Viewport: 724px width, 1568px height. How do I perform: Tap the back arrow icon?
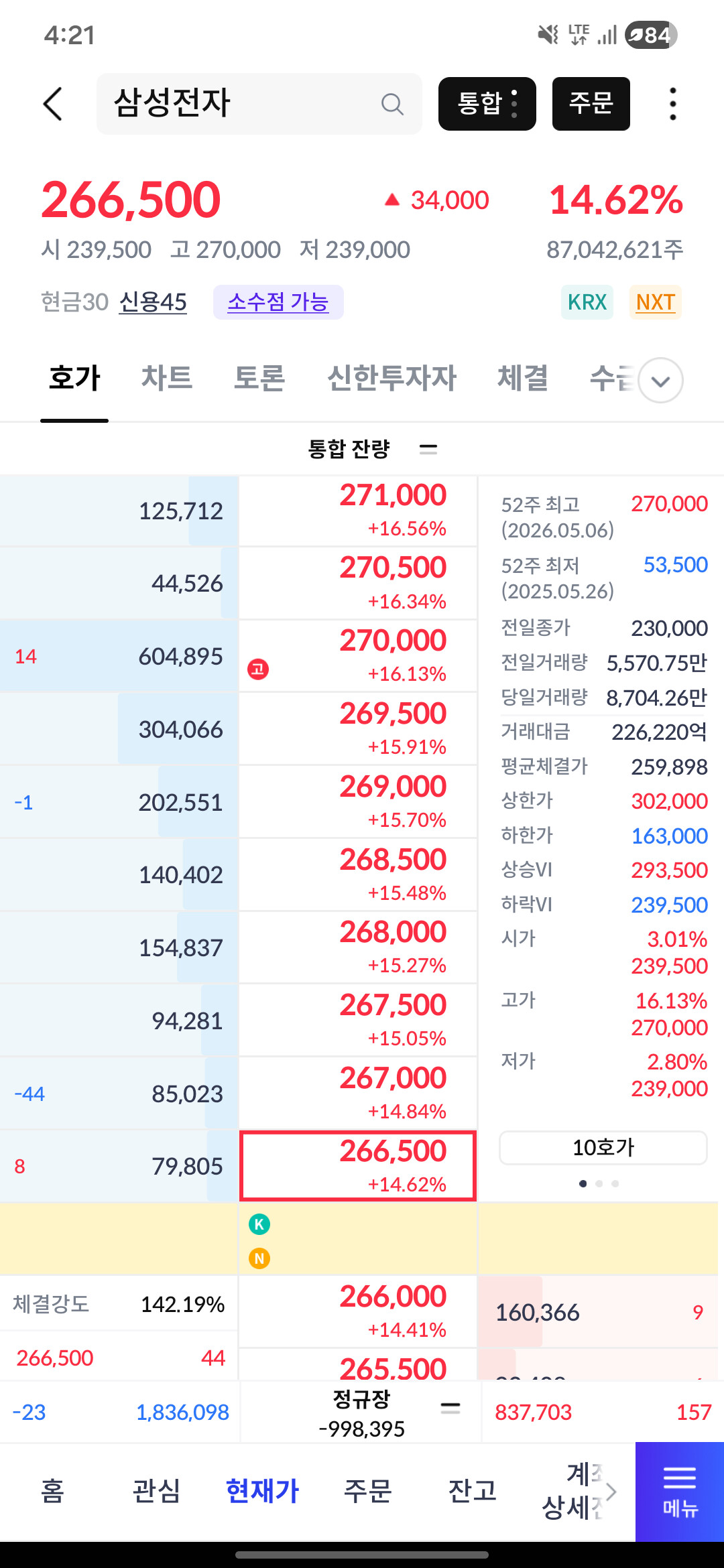point(52,104)
